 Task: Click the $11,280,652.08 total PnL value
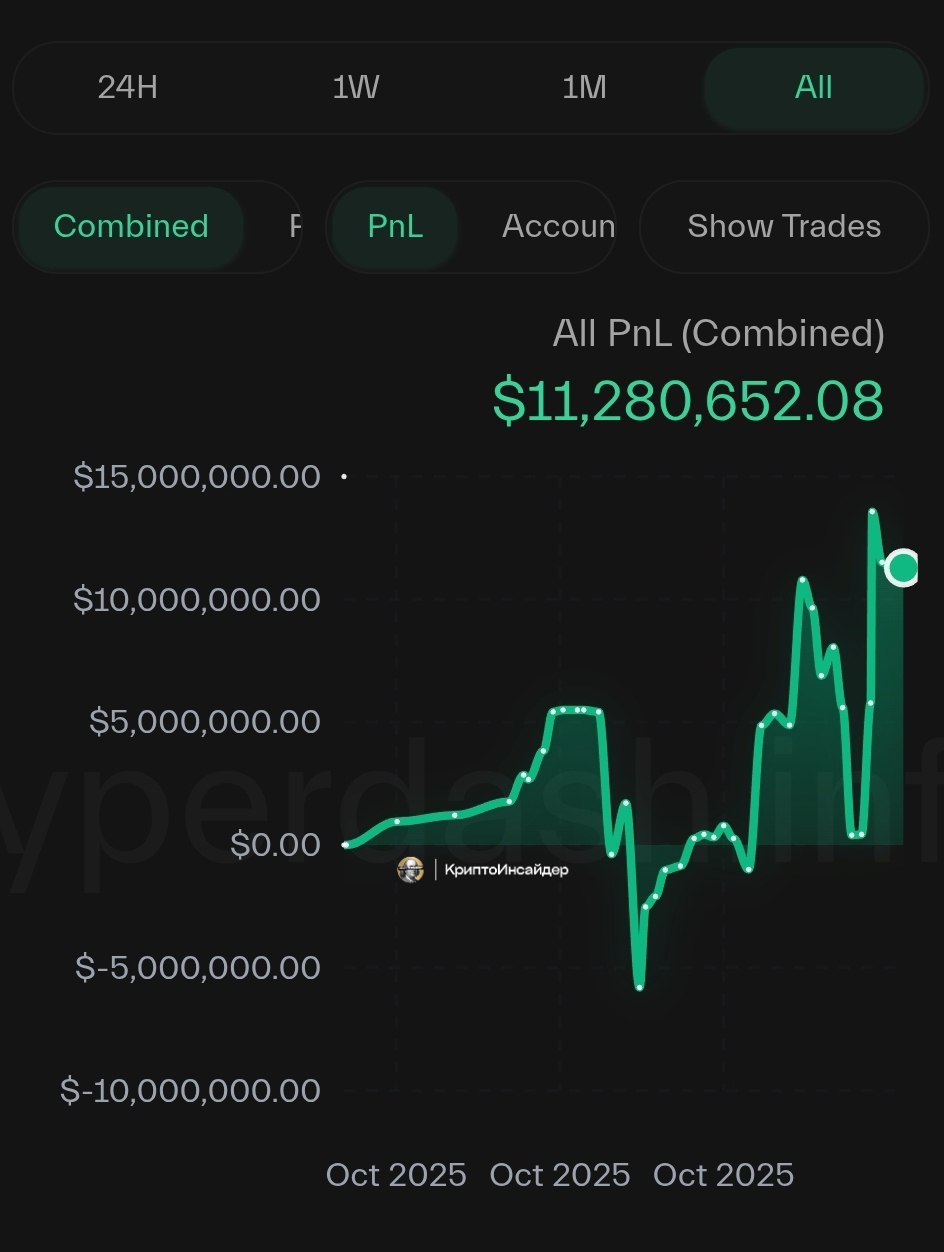688,401
